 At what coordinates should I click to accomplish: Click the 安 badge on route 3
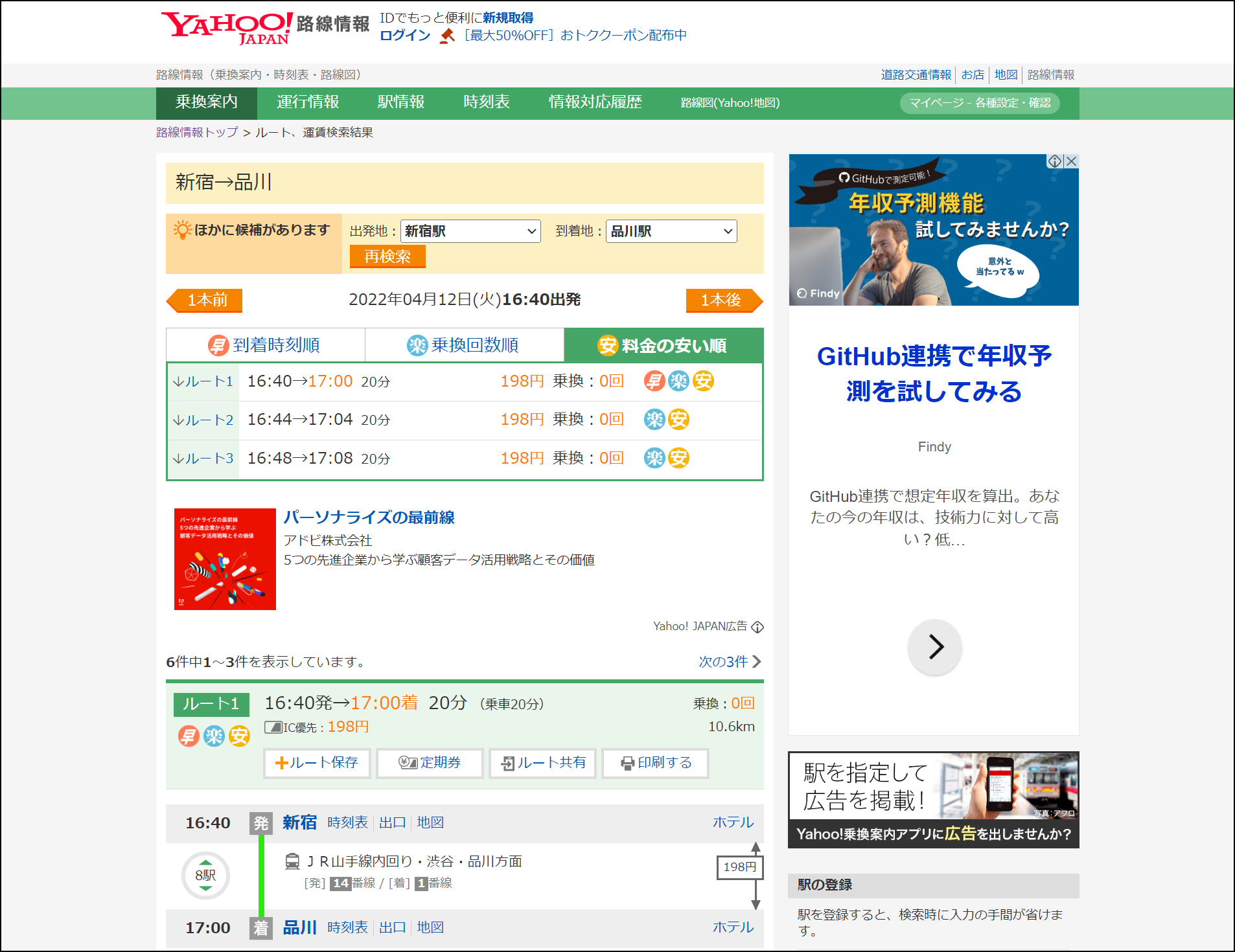pyautogui.click(x=680, y=458)
